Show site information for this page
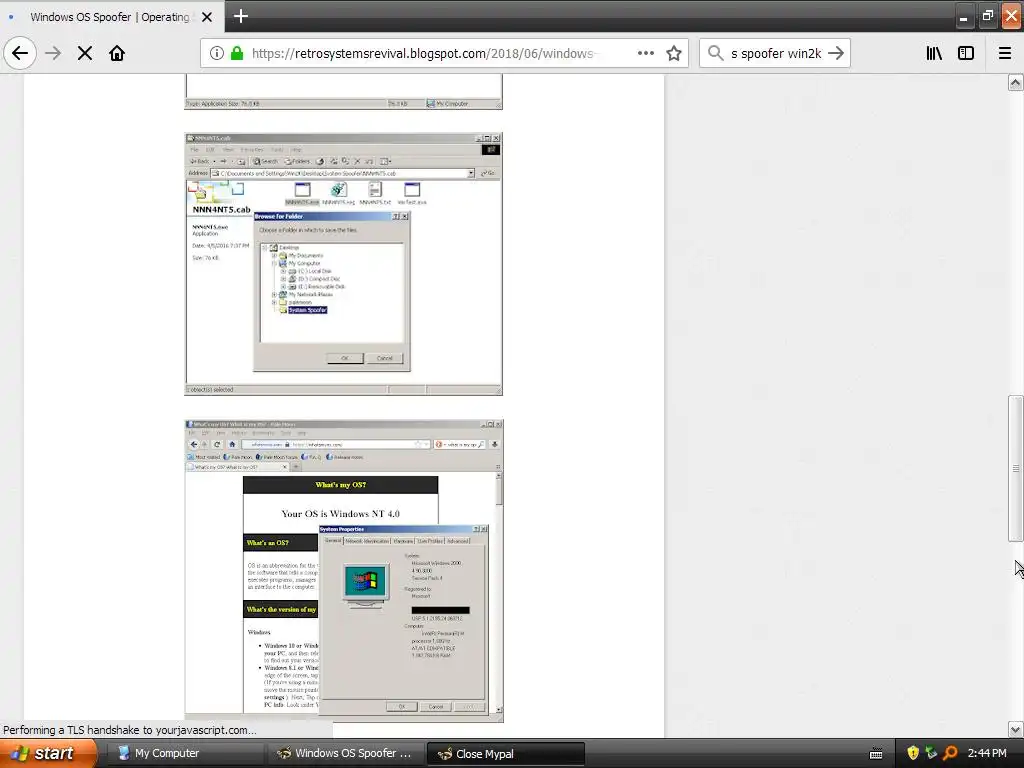Viewport: 1024px width, 768px height. click(216, 53)
